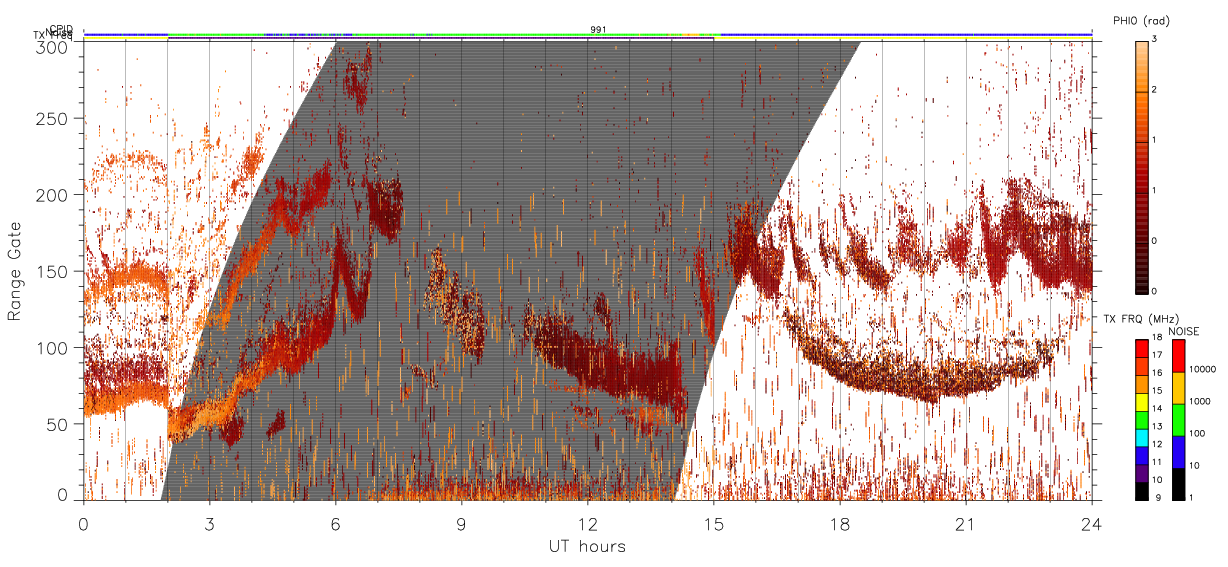Click the 'UT hours' axis label
Image resolution: width=1228 pixels, height=567 pixels.
pyautogui.click(x=587, y=546)
